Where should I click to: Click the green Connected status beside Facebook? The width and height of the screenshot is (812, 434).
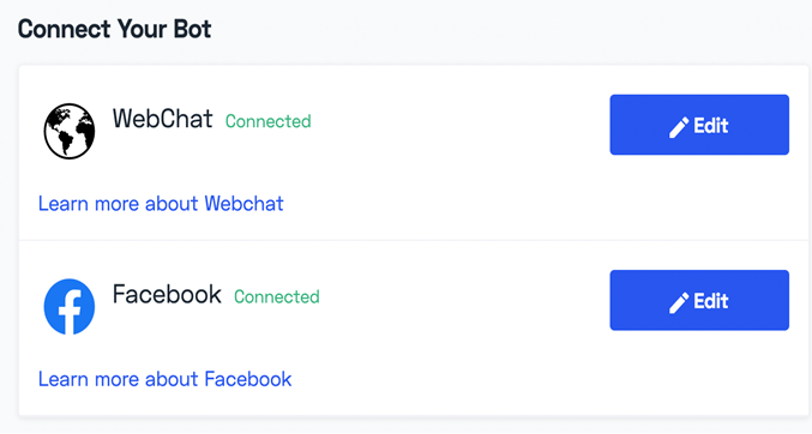pyautogui.click(x=277, y=297)
